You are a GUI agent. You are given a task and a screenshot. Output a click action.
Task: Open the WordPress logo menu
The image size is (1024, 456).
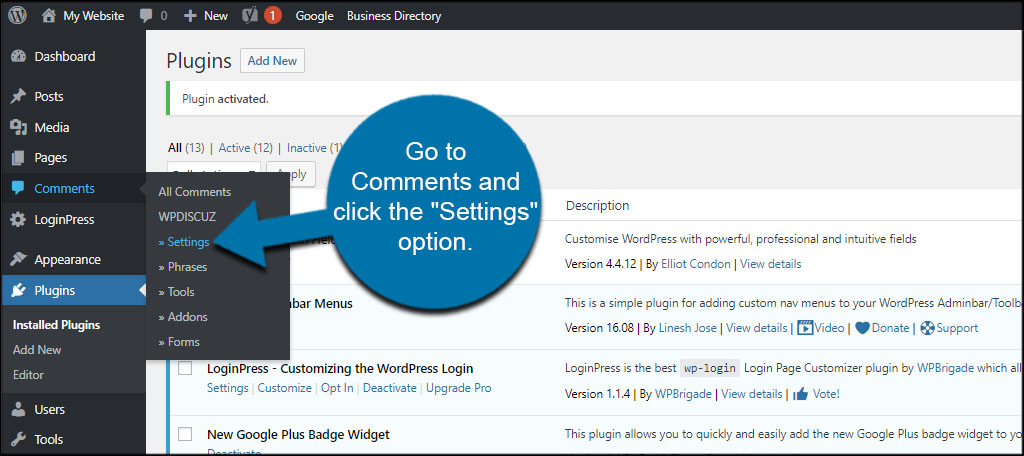pyautogui.click(x=18, y=15)
